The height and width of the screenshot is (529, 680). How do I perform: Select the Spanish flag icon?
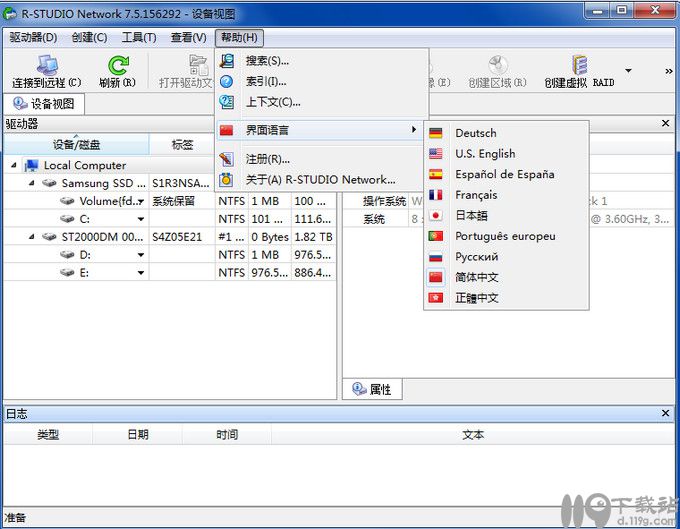[436, 174]
